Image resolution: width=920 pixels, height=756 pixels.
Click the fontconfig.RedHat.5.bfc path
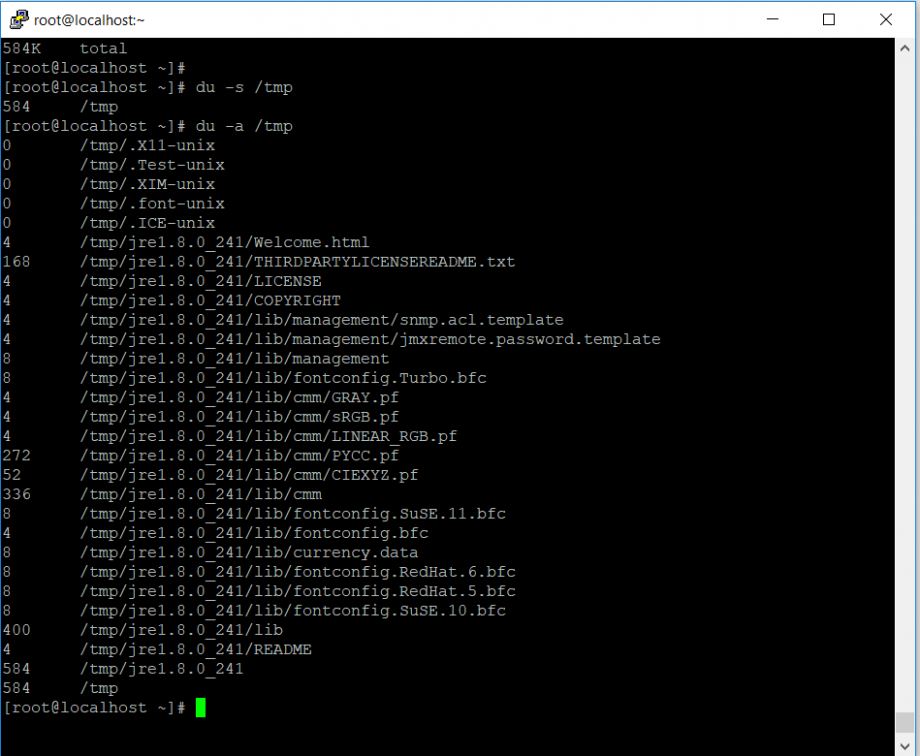297,591
